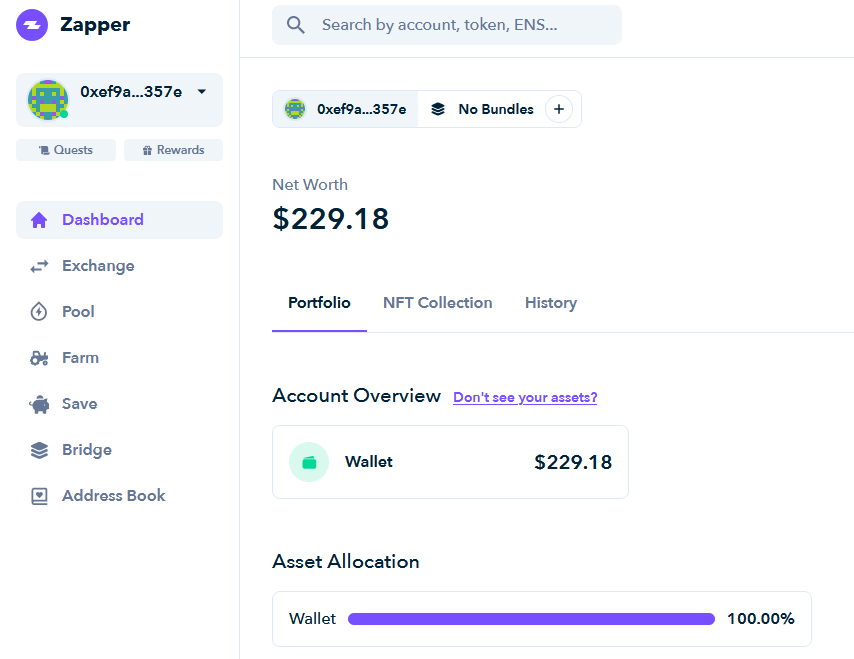Select the Save piggy bank icon
This screenshot has width=854, height=659.
37,403
